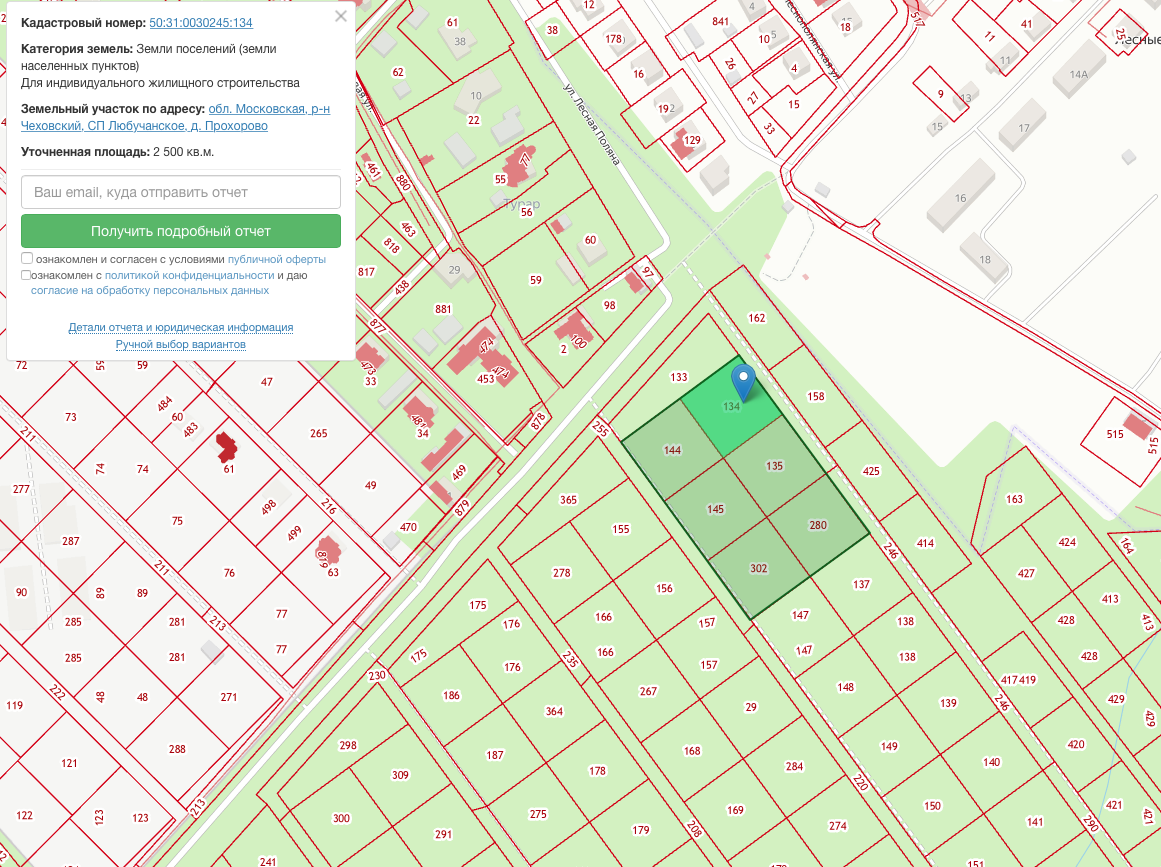
Task: Click Ручной выбор вариантов link
Action: point(181,344)
